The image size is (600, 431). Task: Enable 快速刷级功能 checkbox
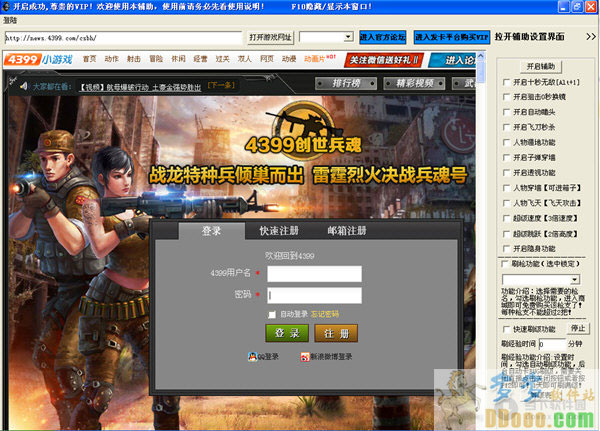506,329
